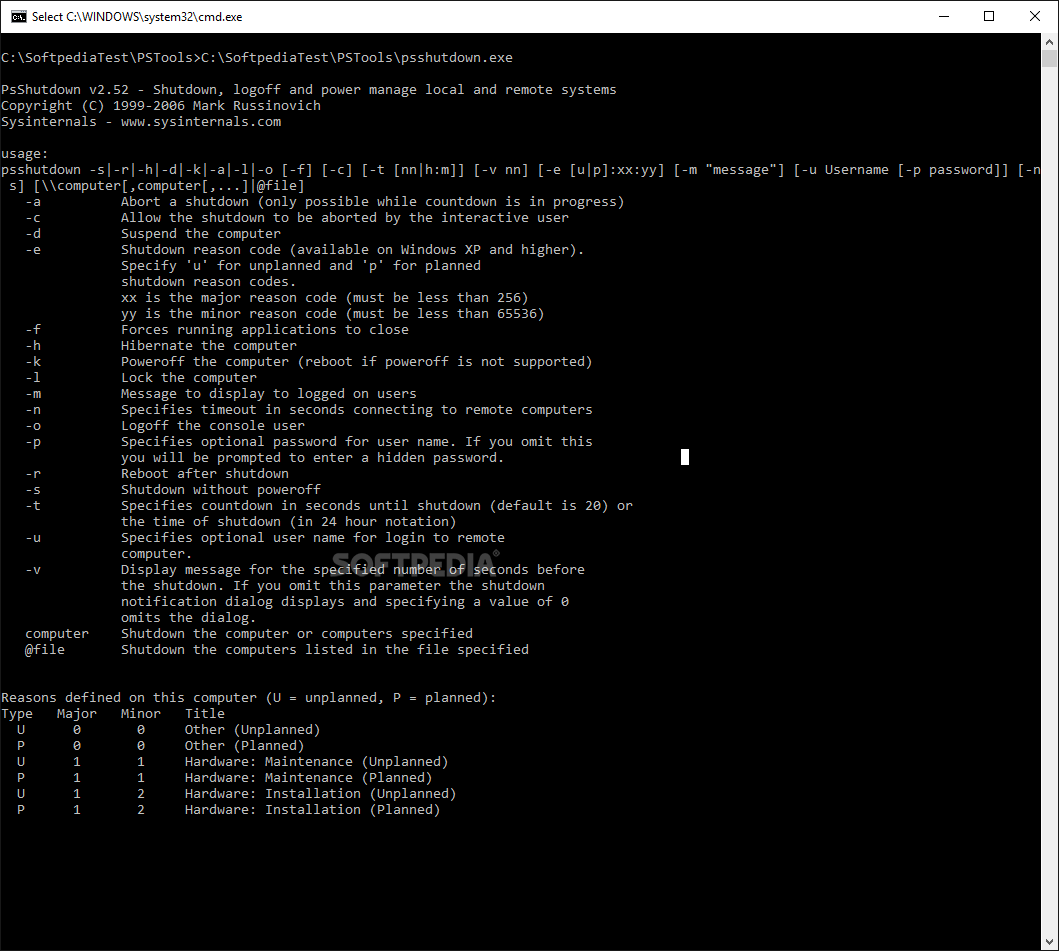This screenshot has height=951, width=1059.
Task: Click the scrollbar down arrow
Action: click(x=1049, y=942)
